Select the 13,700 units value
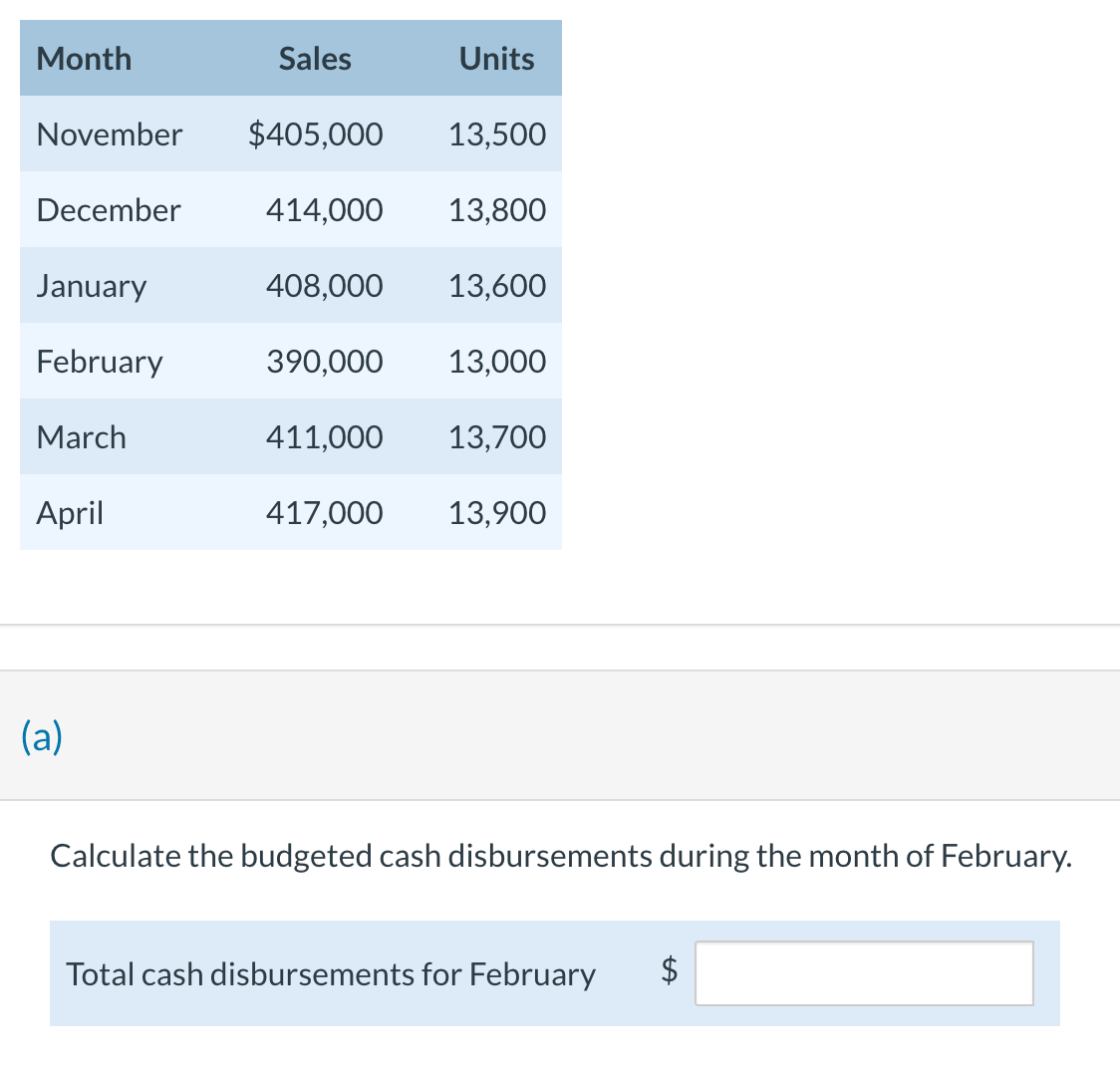This screenshot has height=1072, width=1120. (x=497, y=437)
